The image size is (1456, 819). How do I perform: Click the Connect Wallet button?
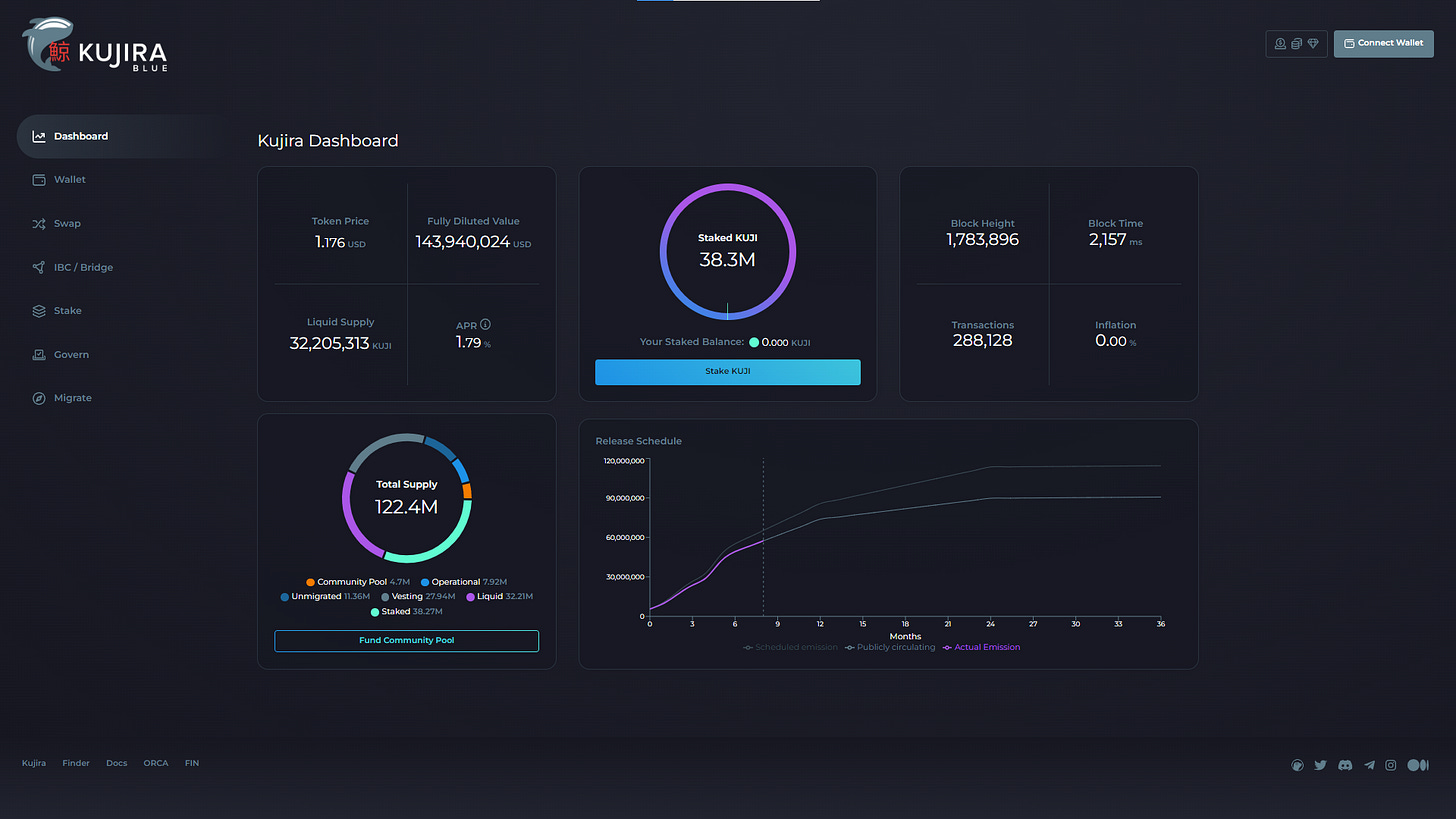coord(1383,44)
